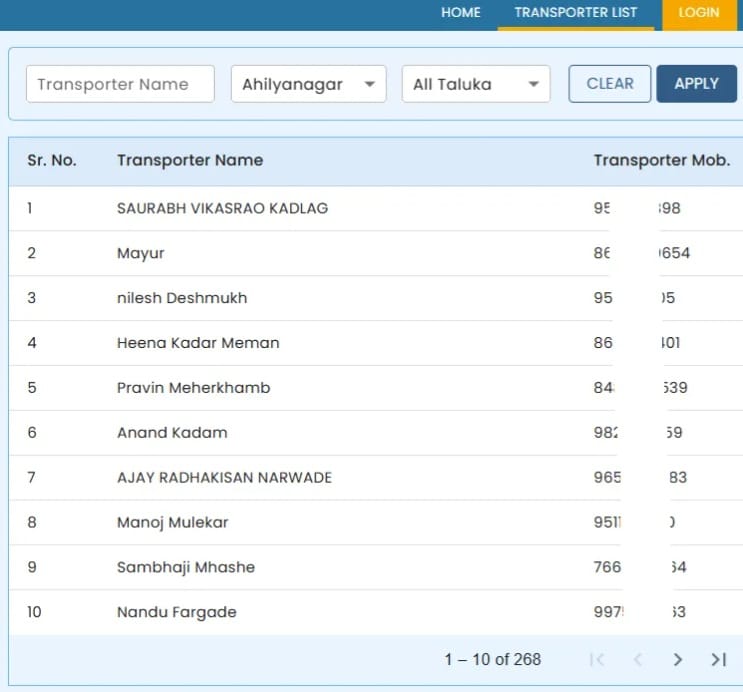Select SAURABH VIKASRAO KADLAG row name
This screenshot has width=743, height=692.
click(222, 208)
